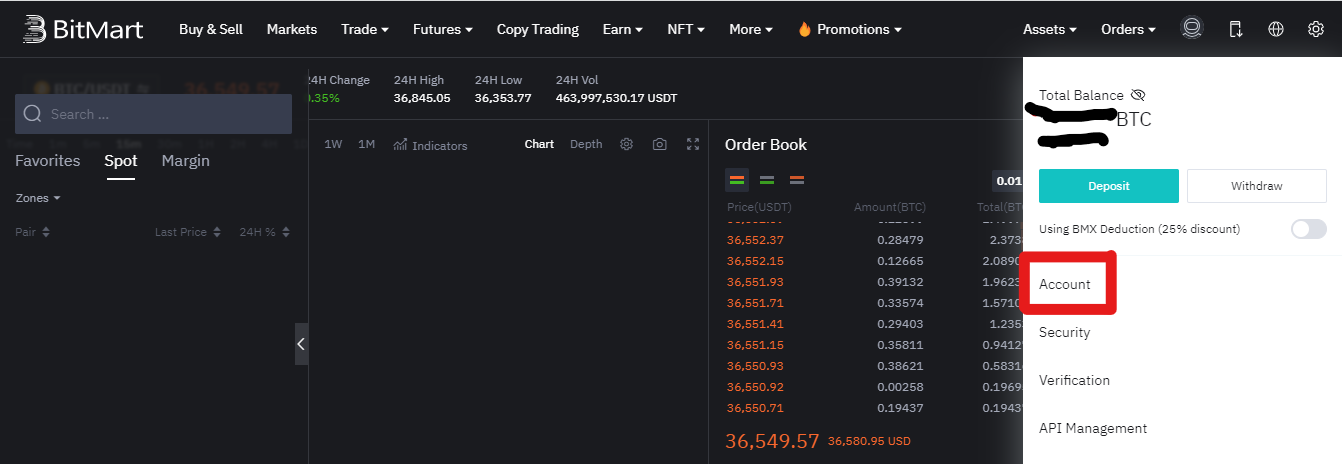Click the BitMart logo
The image size is (1342, 464).
tap(83, 29)
